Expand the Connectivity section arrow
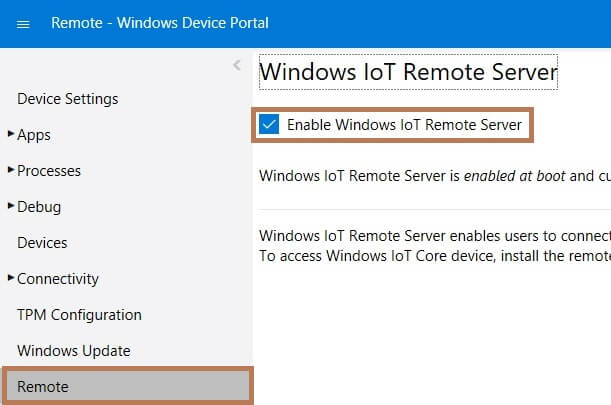This screenshot has width=611, height=405. point(11,278)
